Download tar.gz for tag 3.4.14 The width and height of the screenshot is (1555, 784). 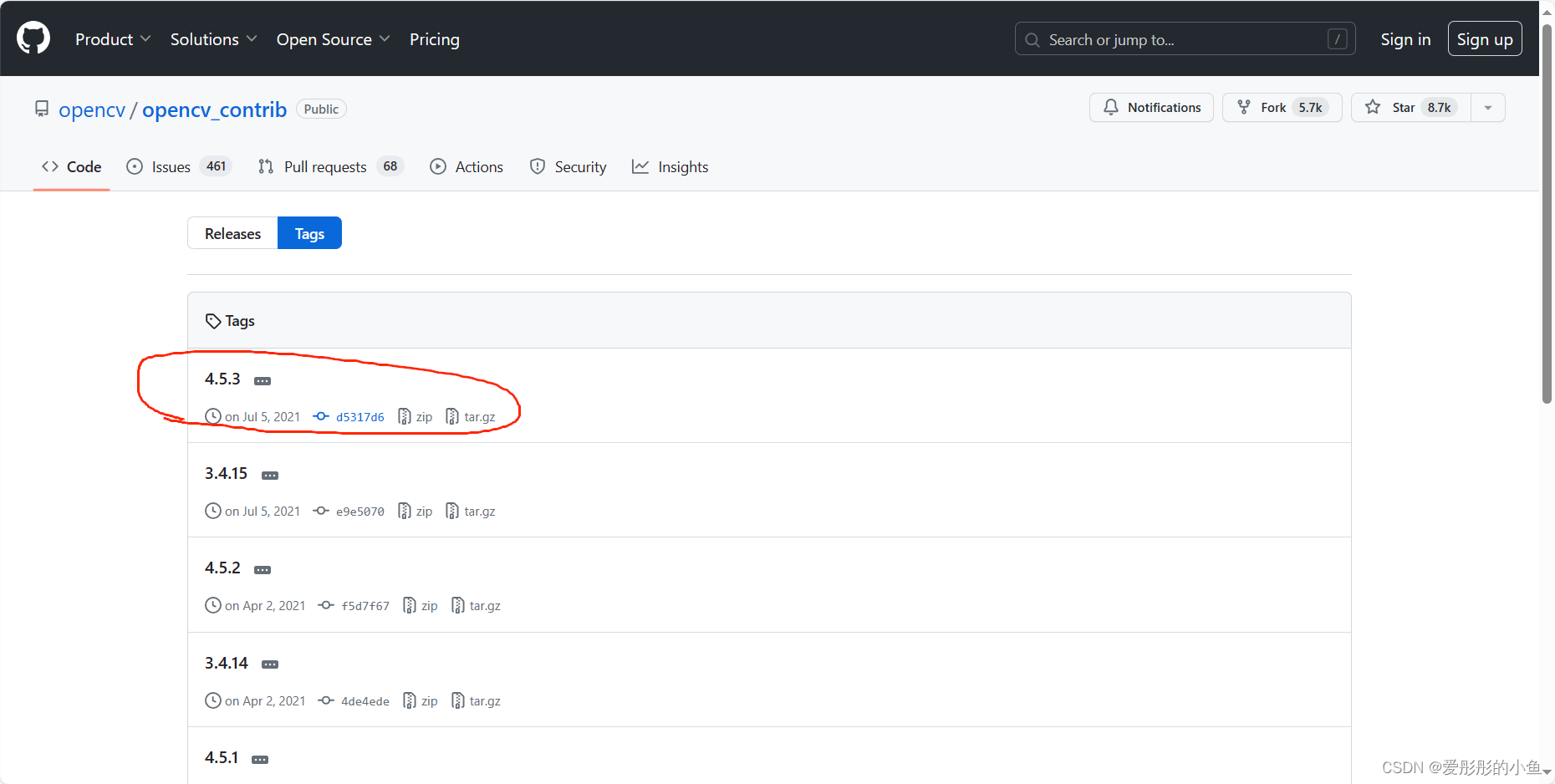pyautogui.click(x=476, y=701)
